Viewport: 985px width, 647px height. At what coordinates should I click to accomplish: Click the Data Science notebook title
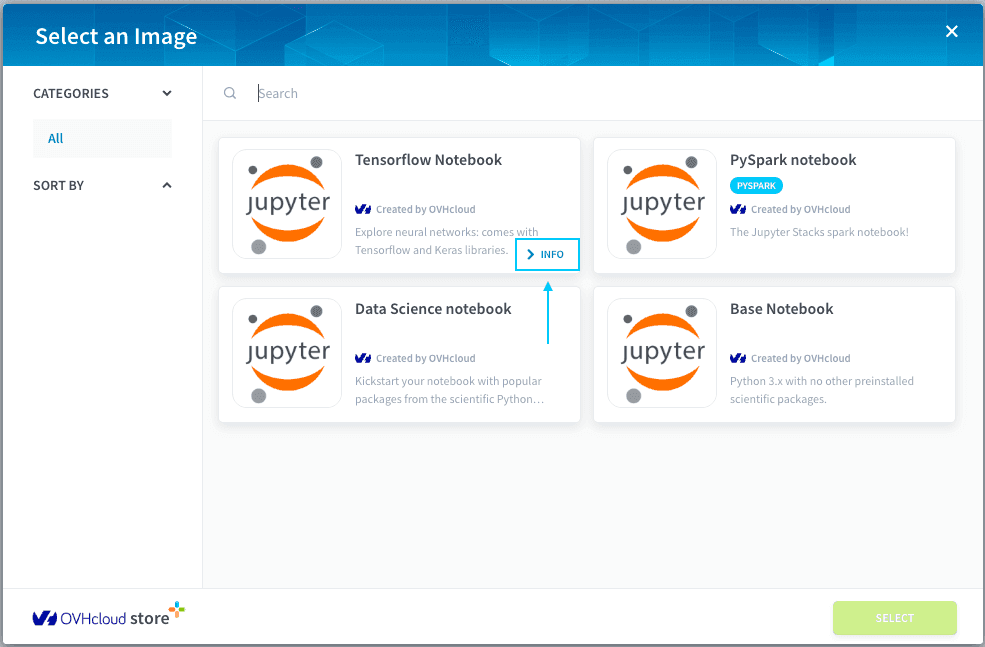click(x=433, y=309)
